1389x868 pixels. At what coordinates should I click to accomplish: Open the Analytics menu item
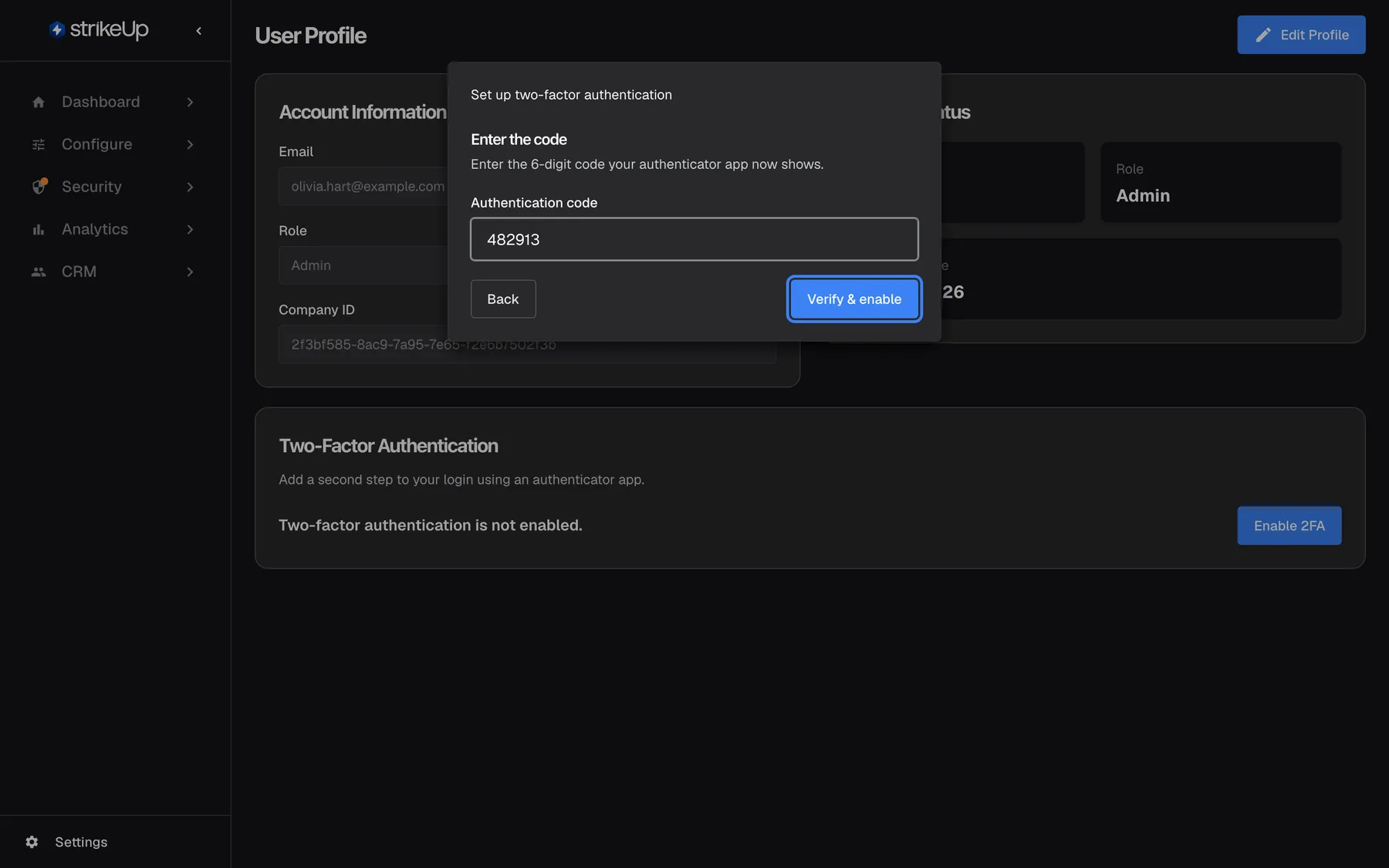tap(114, 229)
